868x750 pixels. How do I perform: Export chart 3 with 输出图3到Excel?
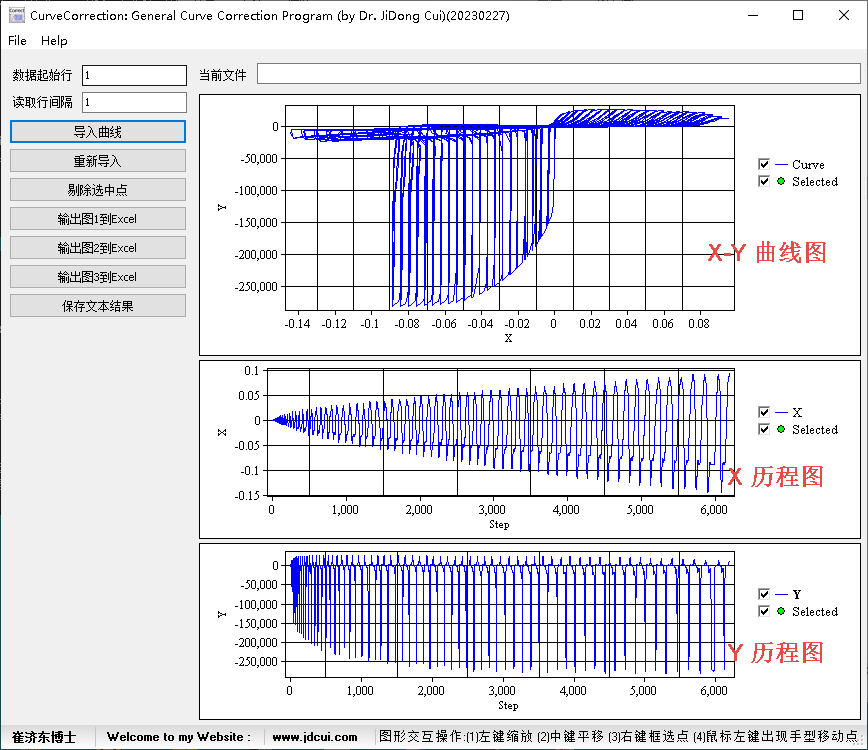pyautogui.click(x=97, y=277)
